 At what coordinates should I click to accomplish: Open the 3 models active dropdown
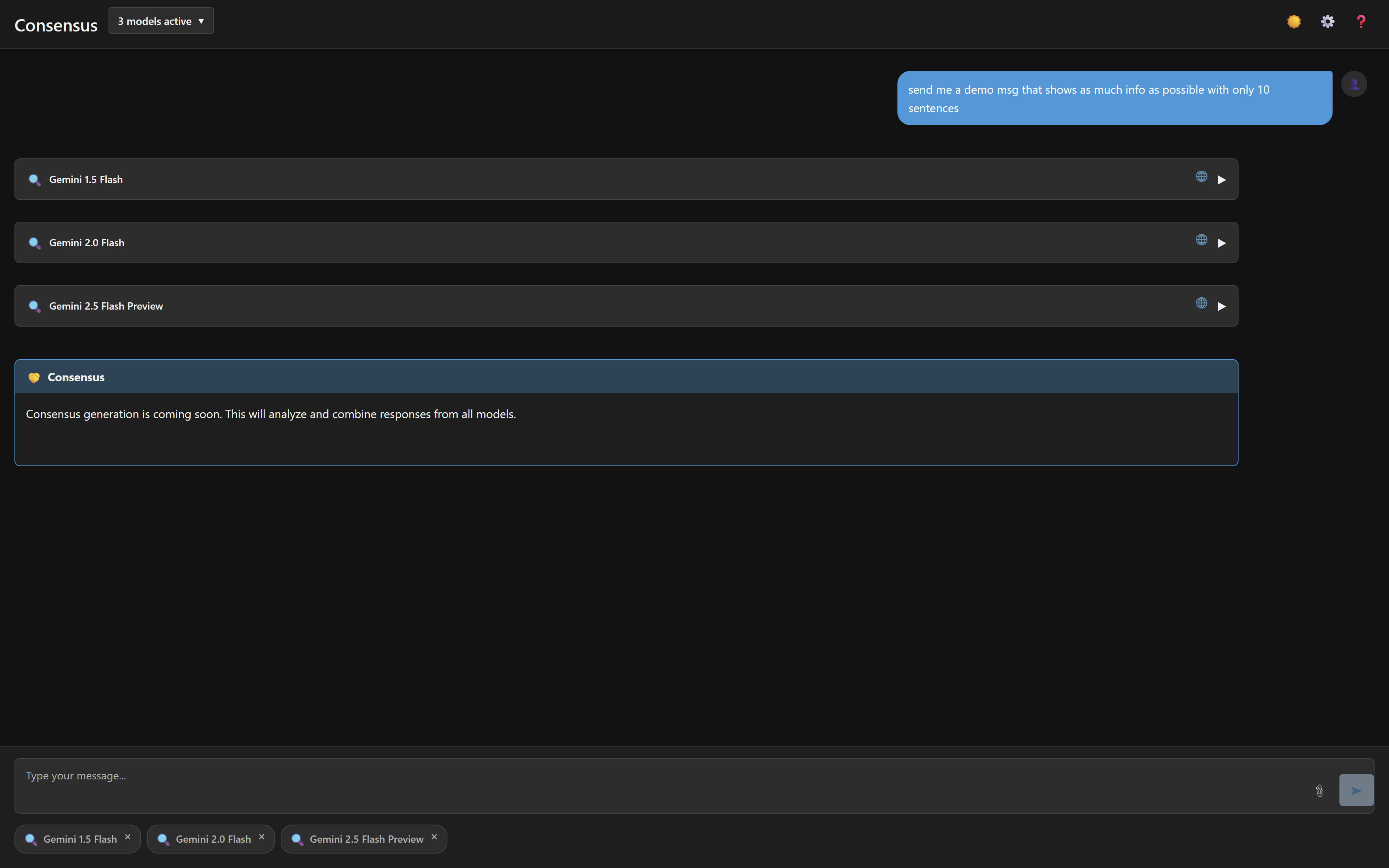tap(161, 21)
